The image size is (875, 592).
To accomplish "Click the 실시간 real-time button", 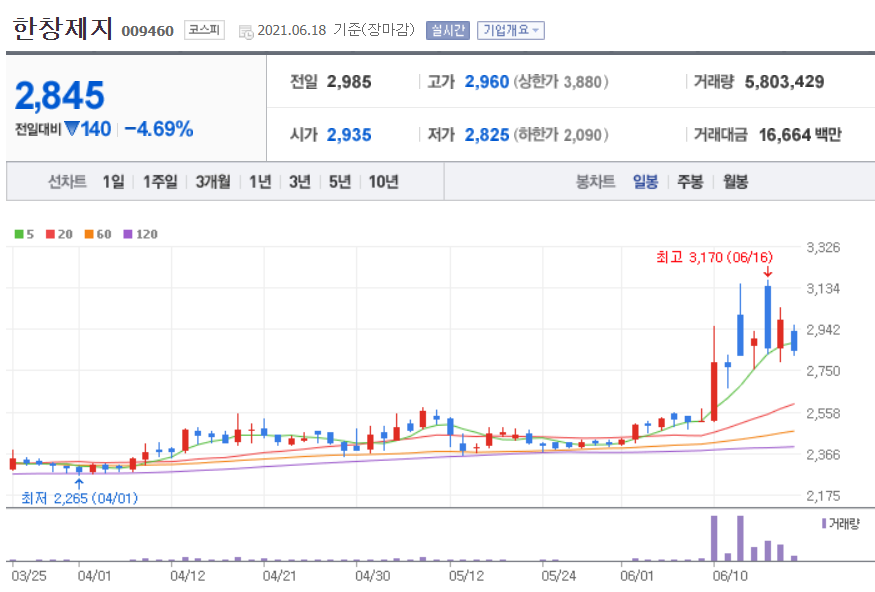I will (448, 30).
